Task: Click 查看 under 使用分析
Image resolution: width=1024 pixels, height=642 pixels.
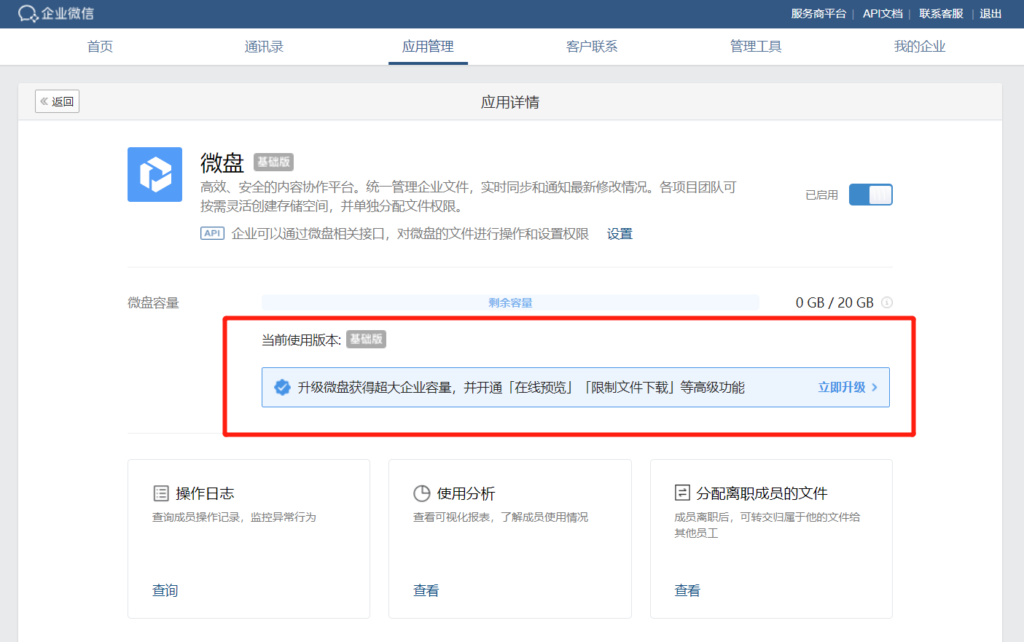Action: click(426, 590)
